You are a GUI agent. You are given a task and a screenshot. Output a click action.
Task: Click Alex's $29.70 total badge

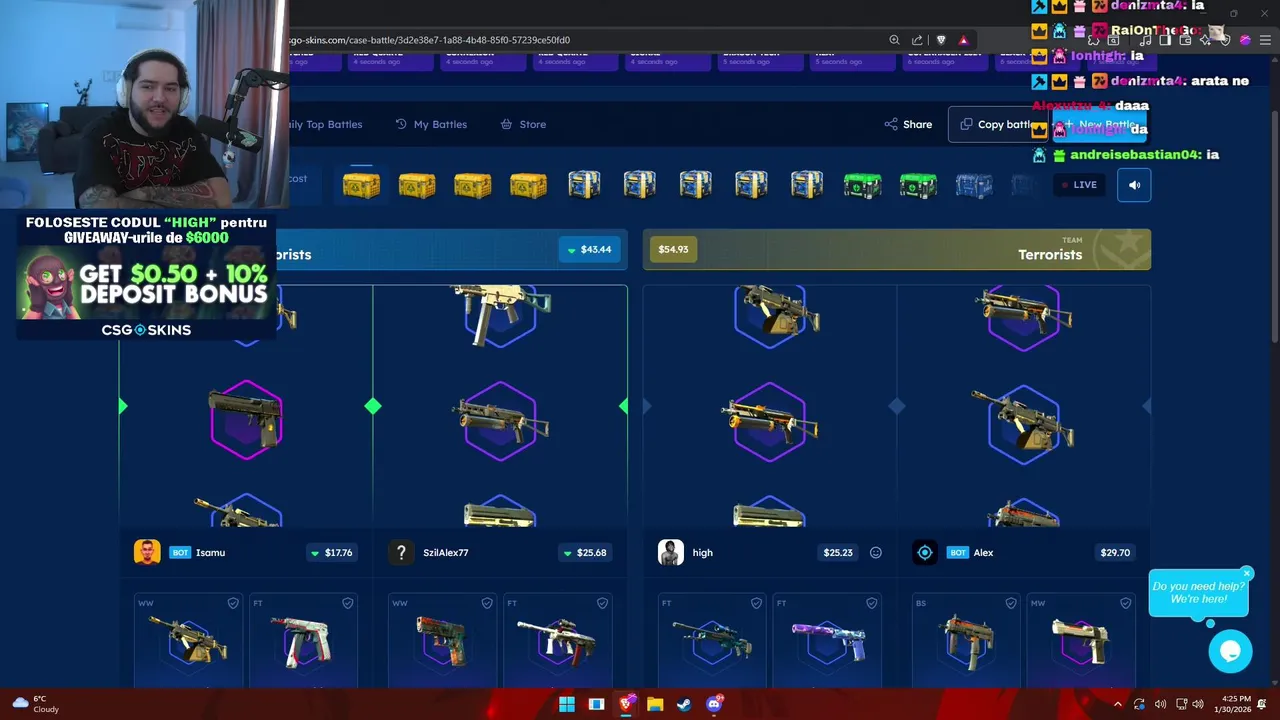tap(1115, 552)
